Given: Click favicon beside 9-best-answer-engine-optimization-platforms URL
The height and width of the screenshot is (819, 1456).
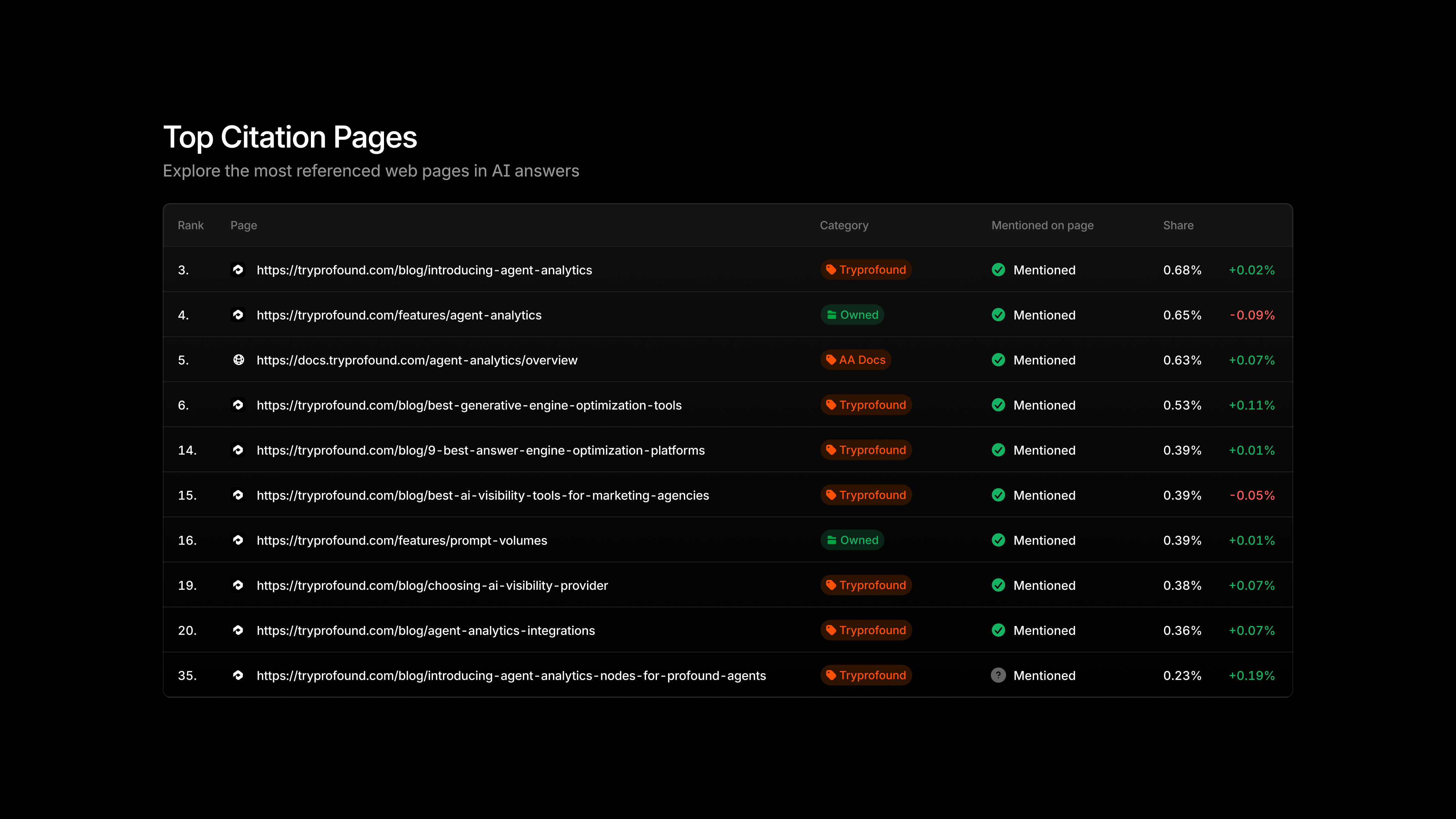Looking at the screenshot, I should pos(238,450).
